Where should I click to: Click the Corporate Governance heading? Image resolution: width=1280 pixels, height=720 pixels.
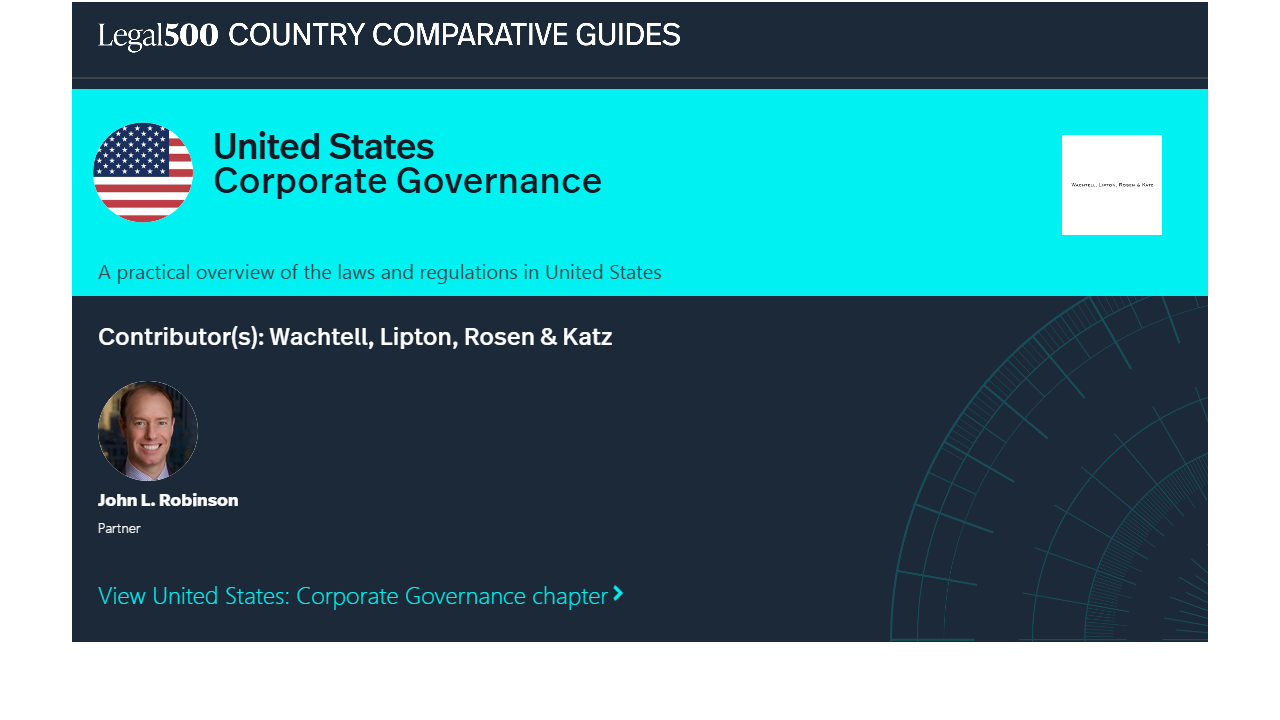point(407,182)
